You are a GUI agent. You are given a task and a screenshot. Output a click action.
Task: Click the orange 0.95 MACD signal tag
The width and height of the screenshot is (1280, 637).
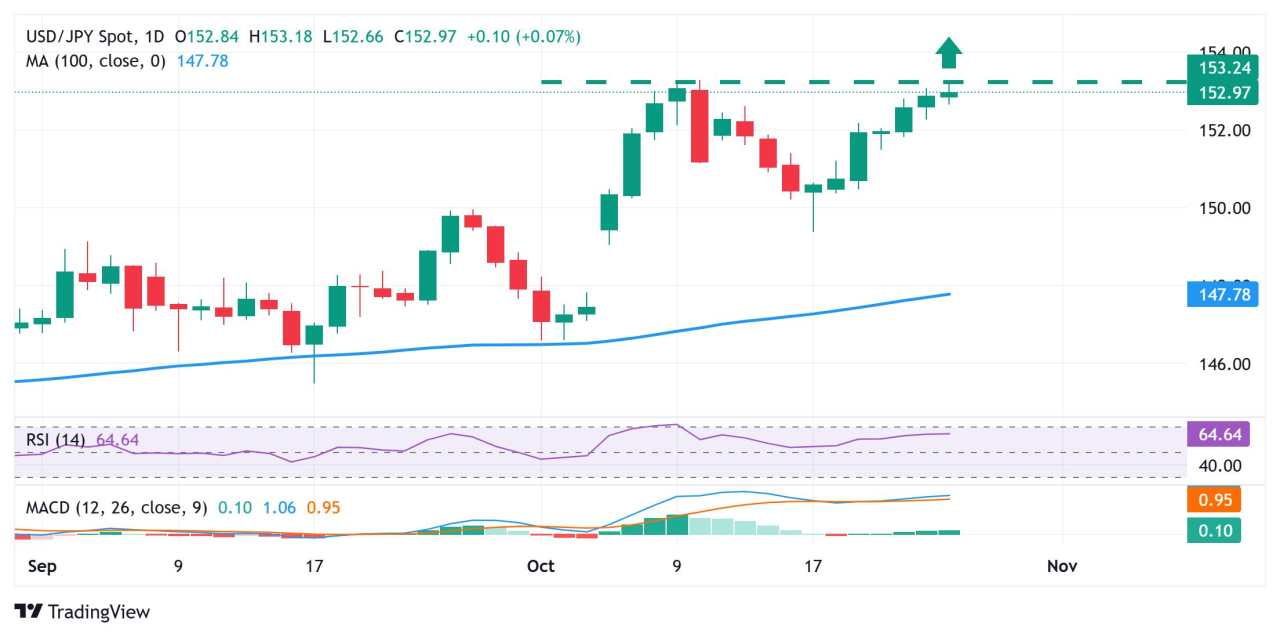(1213, 499)
